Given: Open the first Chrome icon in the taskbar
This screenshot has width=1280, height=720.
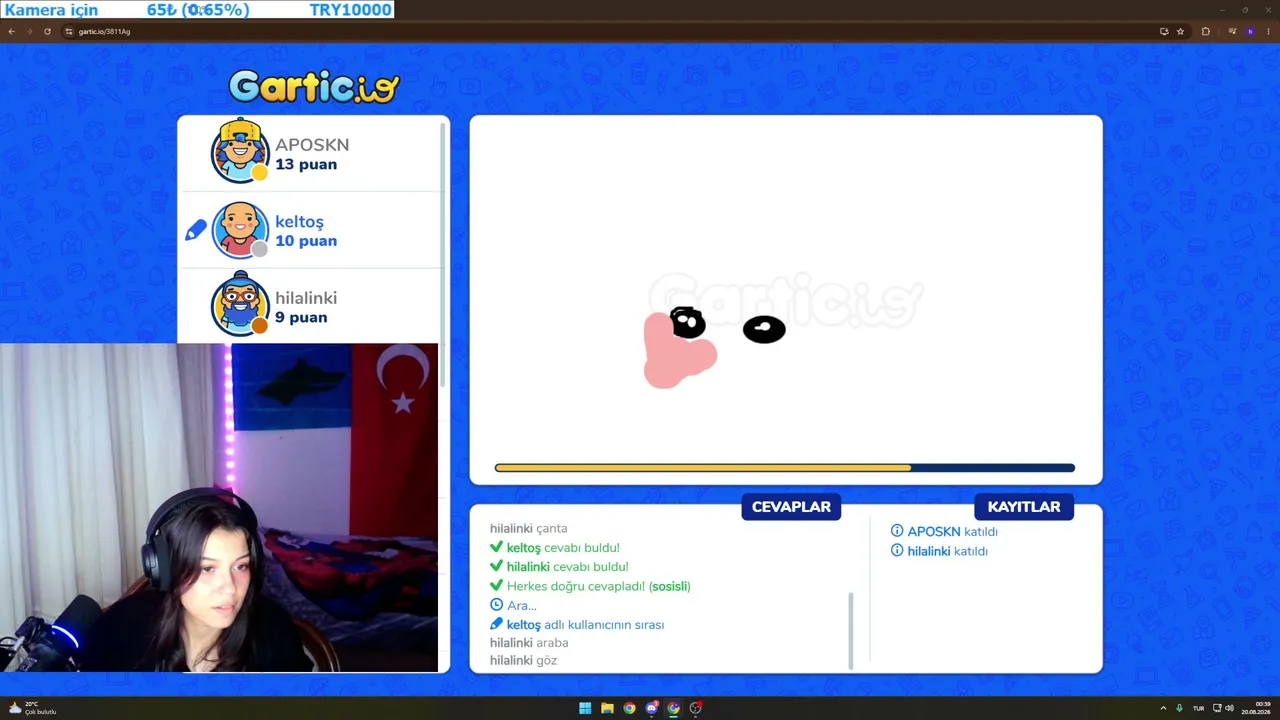Looking at the screenshot, I should tap(629, 708).
